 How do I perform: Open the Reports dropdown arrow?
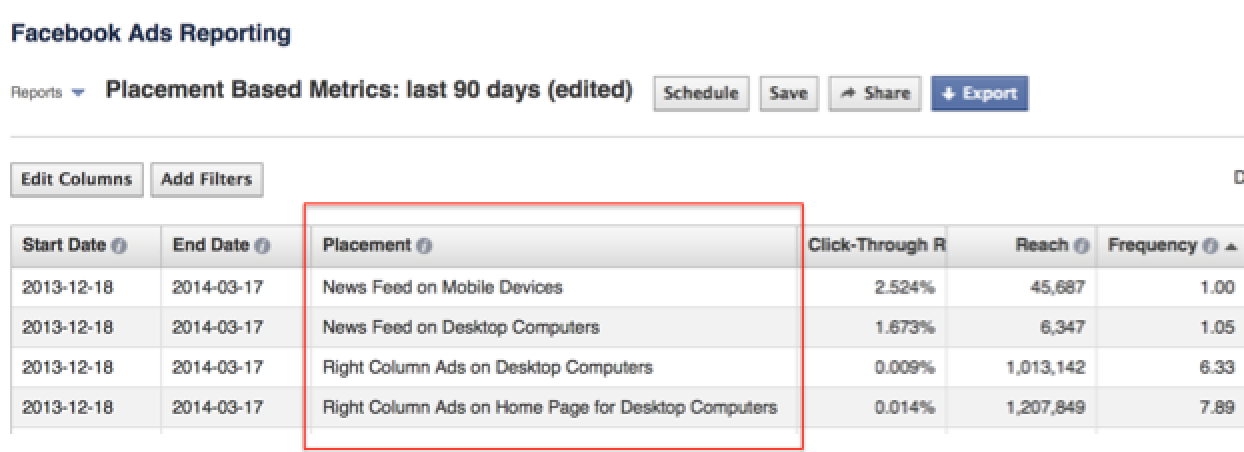(78, 93)
